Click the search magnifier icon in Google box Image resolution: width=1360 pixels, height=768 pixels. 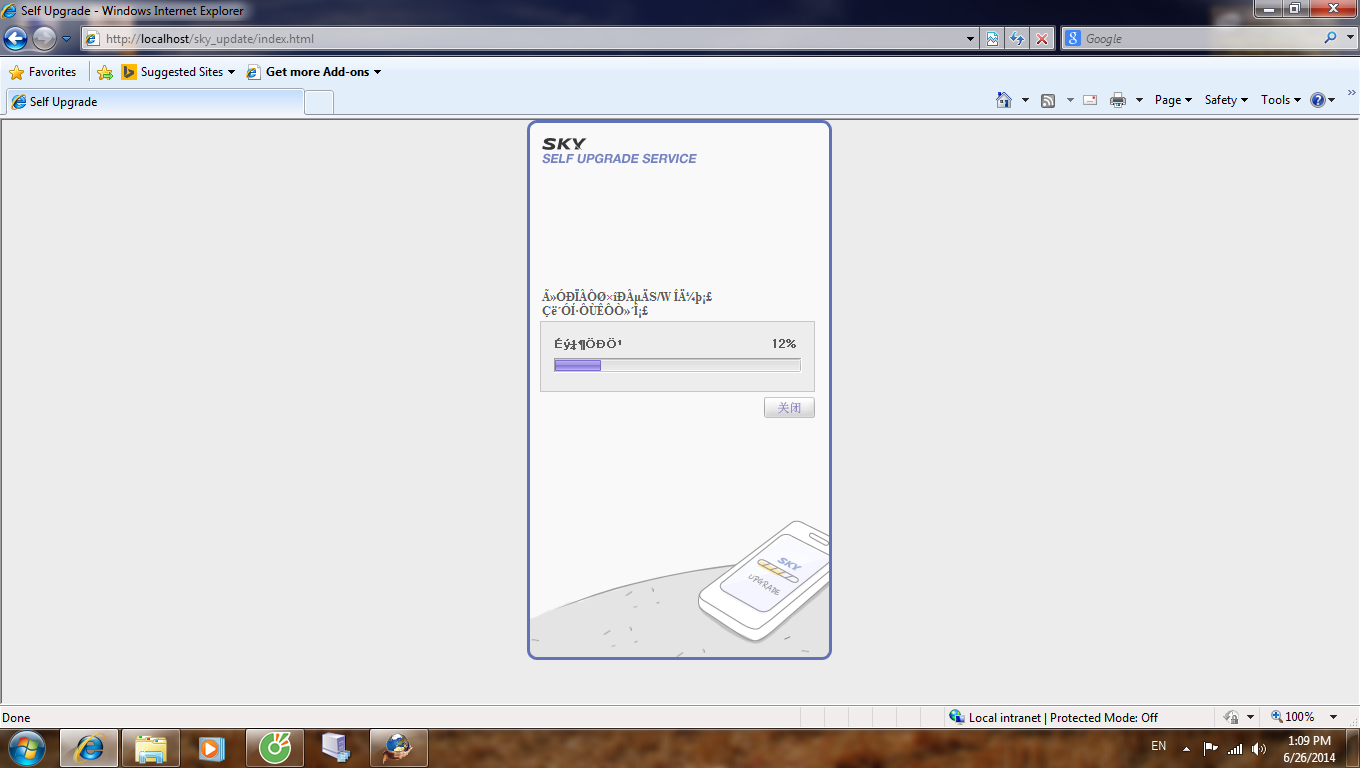click(1331, 38)
